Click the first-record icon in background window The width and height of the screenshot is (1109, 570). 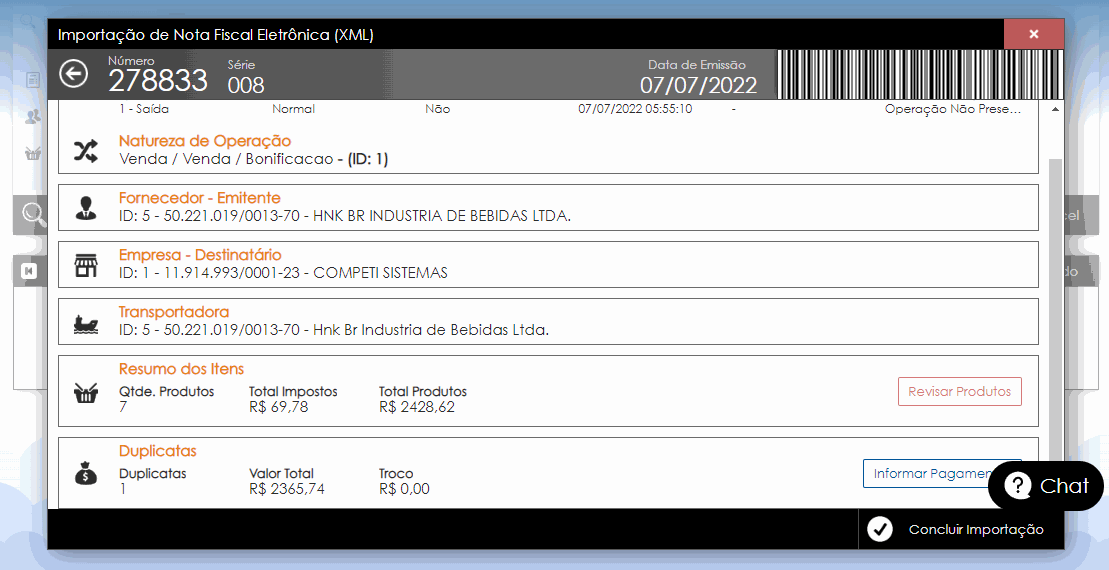pyautogui.click(x=30, y=272)
